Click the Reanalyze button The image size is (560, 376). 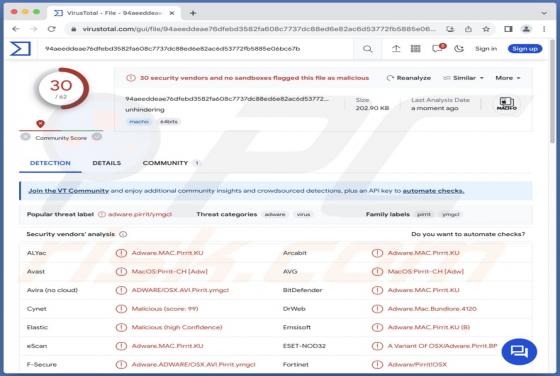pos(409,78)
